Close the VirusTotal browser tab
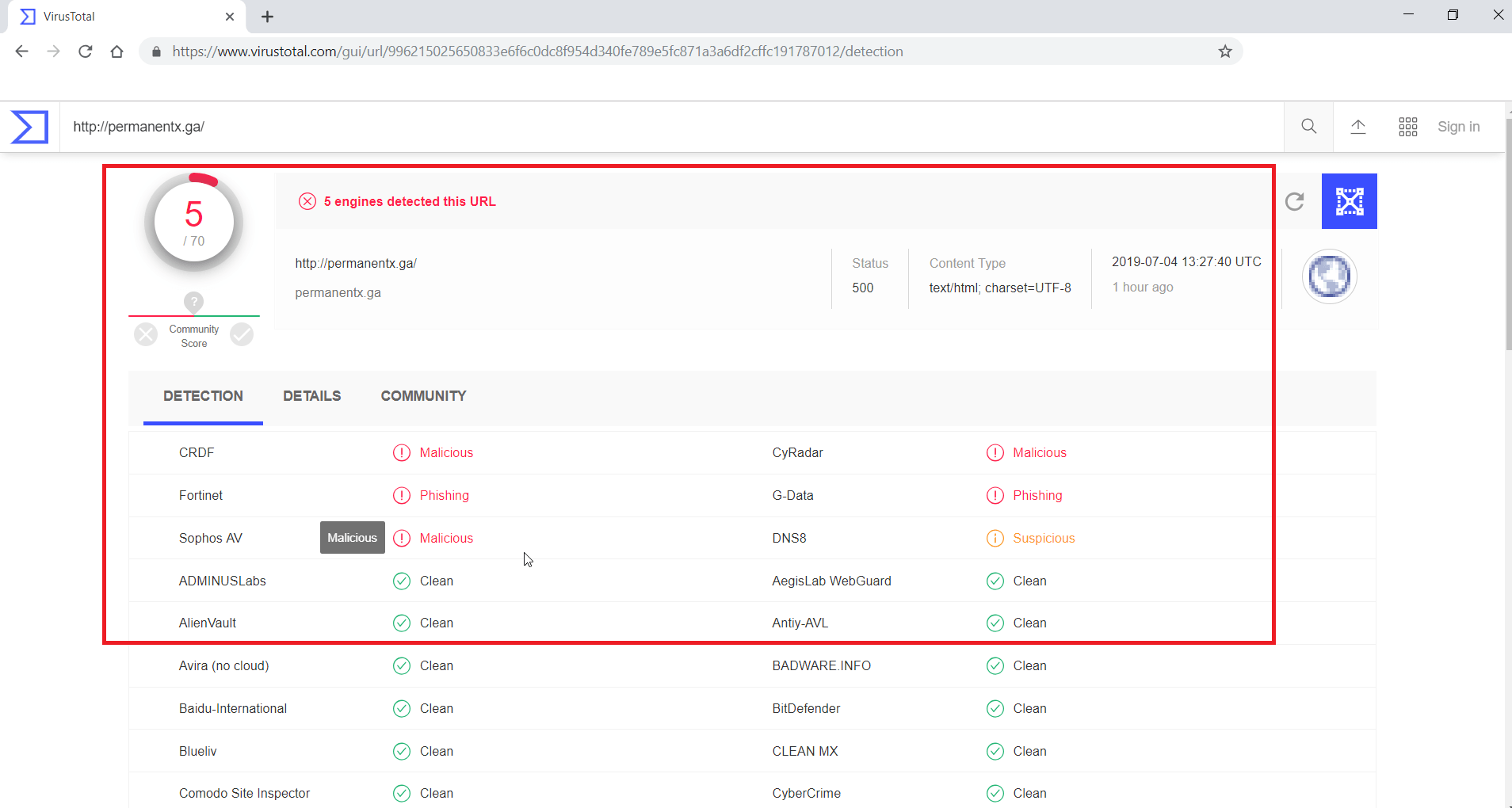The height and width of the screenshot is (808, 1512). pyautogui.click(x=230, y=17)
